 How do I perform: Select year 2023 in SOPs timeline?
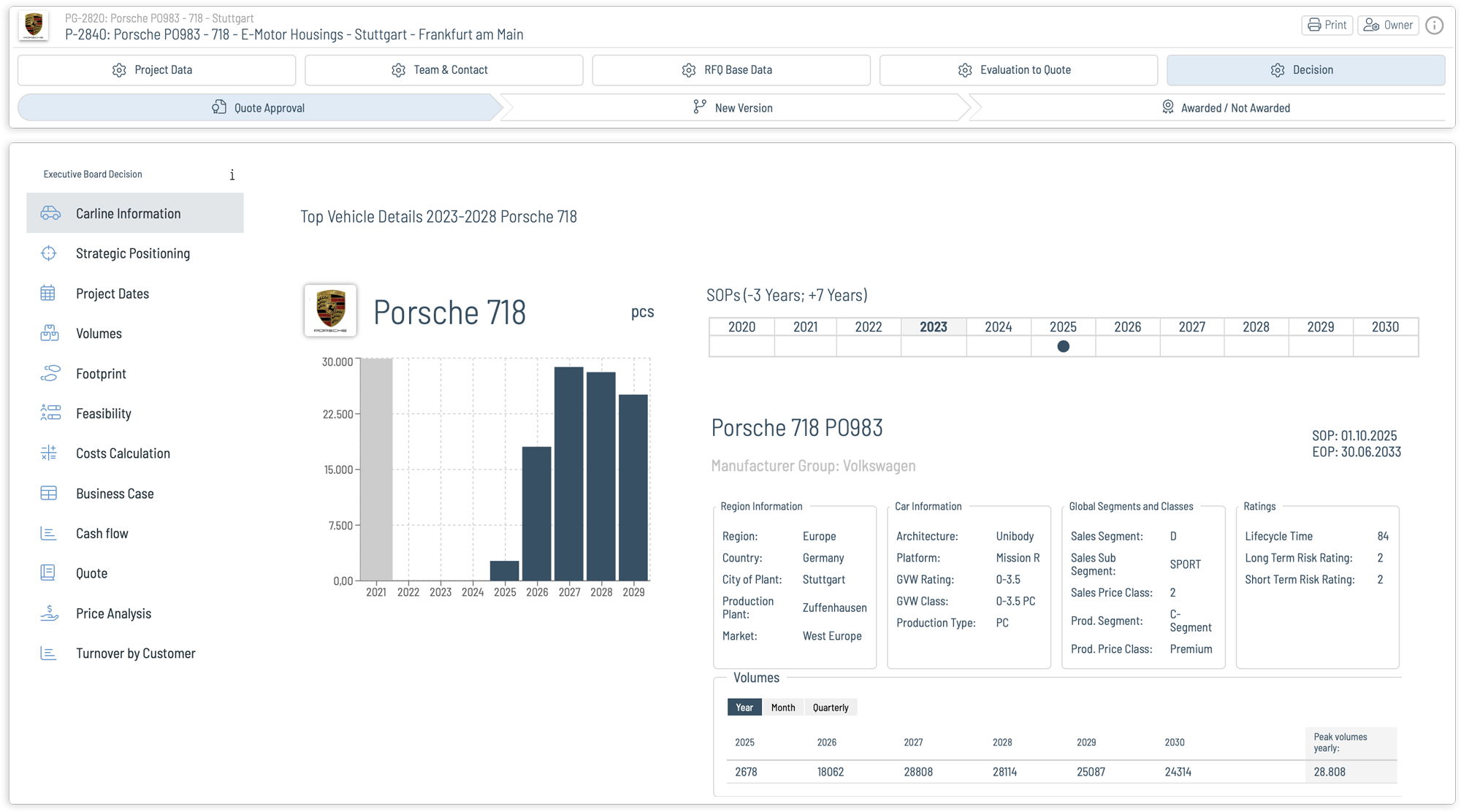click(x=934, y=327)
